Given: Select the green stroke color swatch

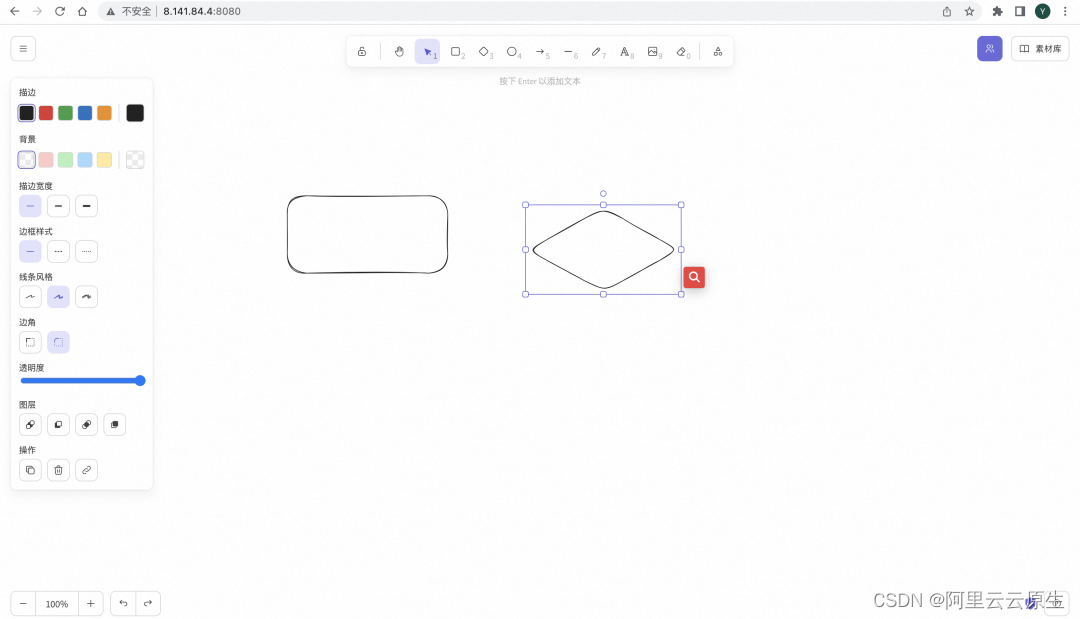Looking at the screenshot, I should [65, 113].
